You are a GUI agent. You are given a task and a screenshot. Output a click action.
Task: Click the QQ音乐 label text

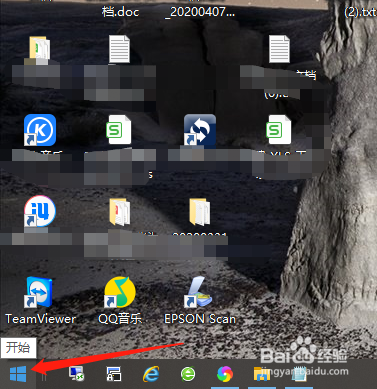pos(120,319)
